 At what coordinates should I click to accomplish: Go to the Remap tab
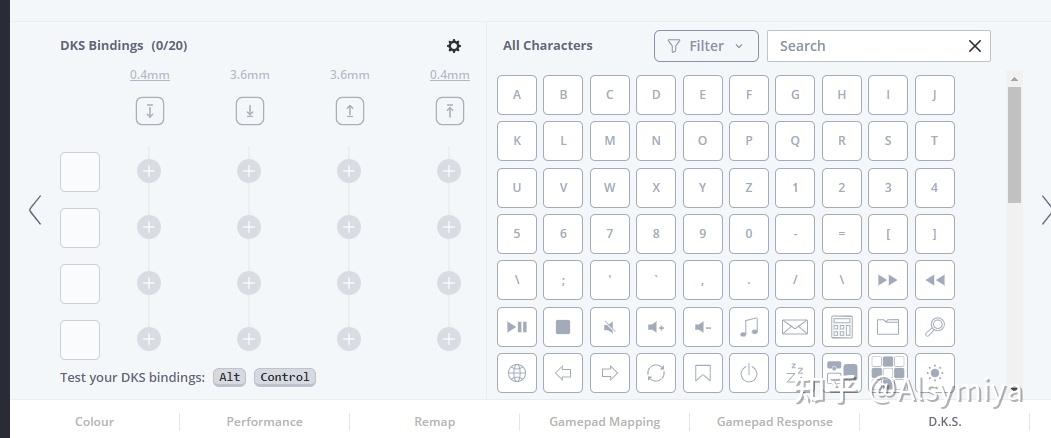click(434, 422)
